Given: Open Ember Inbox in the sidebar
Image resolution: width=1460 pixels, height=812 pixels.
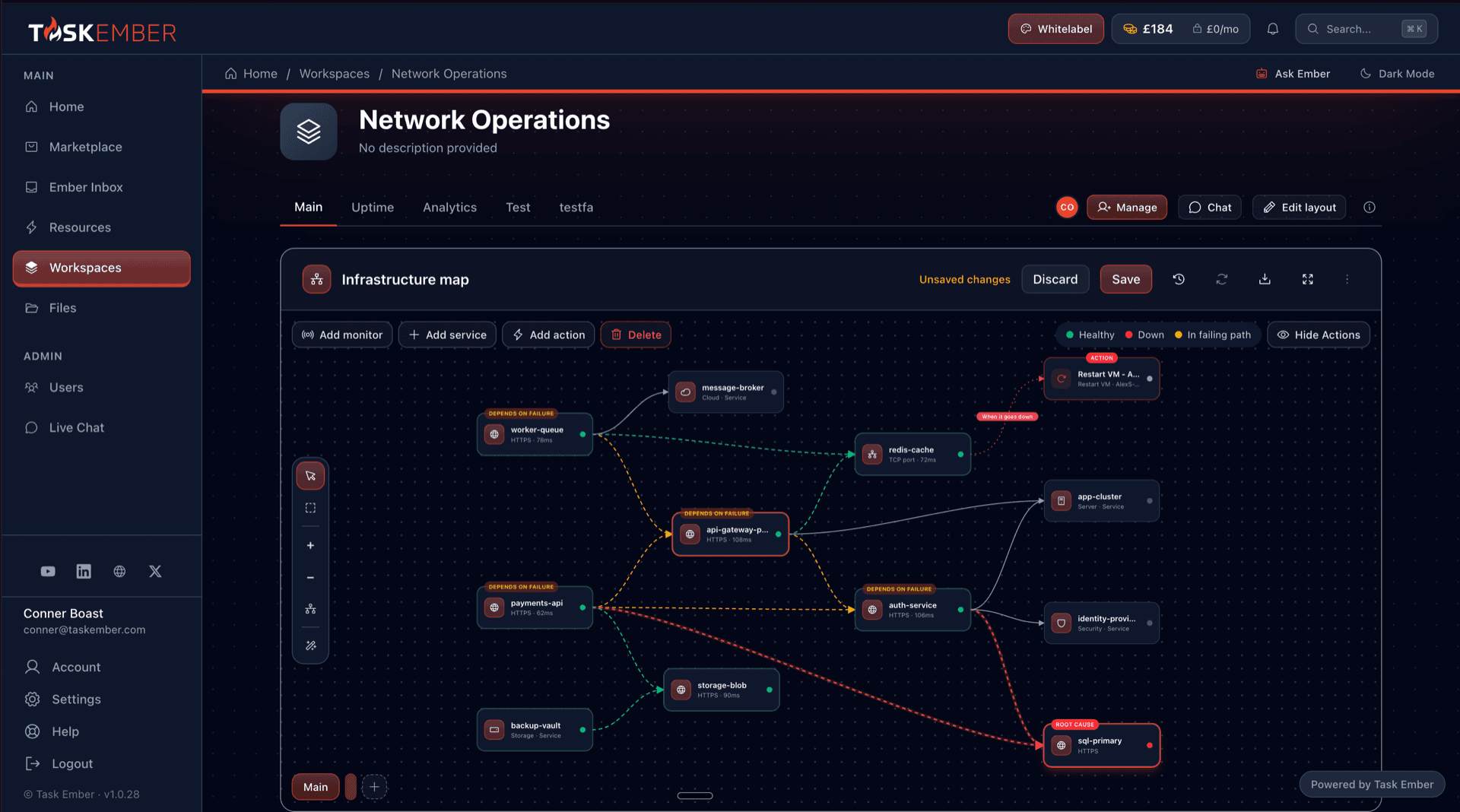Looking at the screenshot, I should tap(101, 187).
